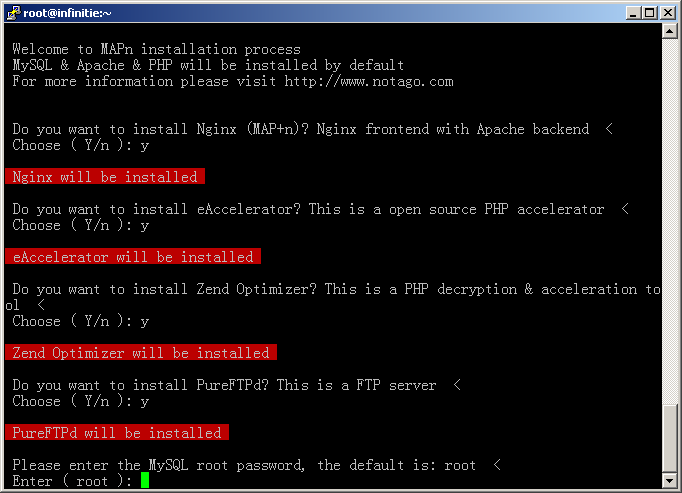Minimize the PuTTY terminal window
This screenshot has width=682, height=493.
pyautogui.click(x=633, y=13)
